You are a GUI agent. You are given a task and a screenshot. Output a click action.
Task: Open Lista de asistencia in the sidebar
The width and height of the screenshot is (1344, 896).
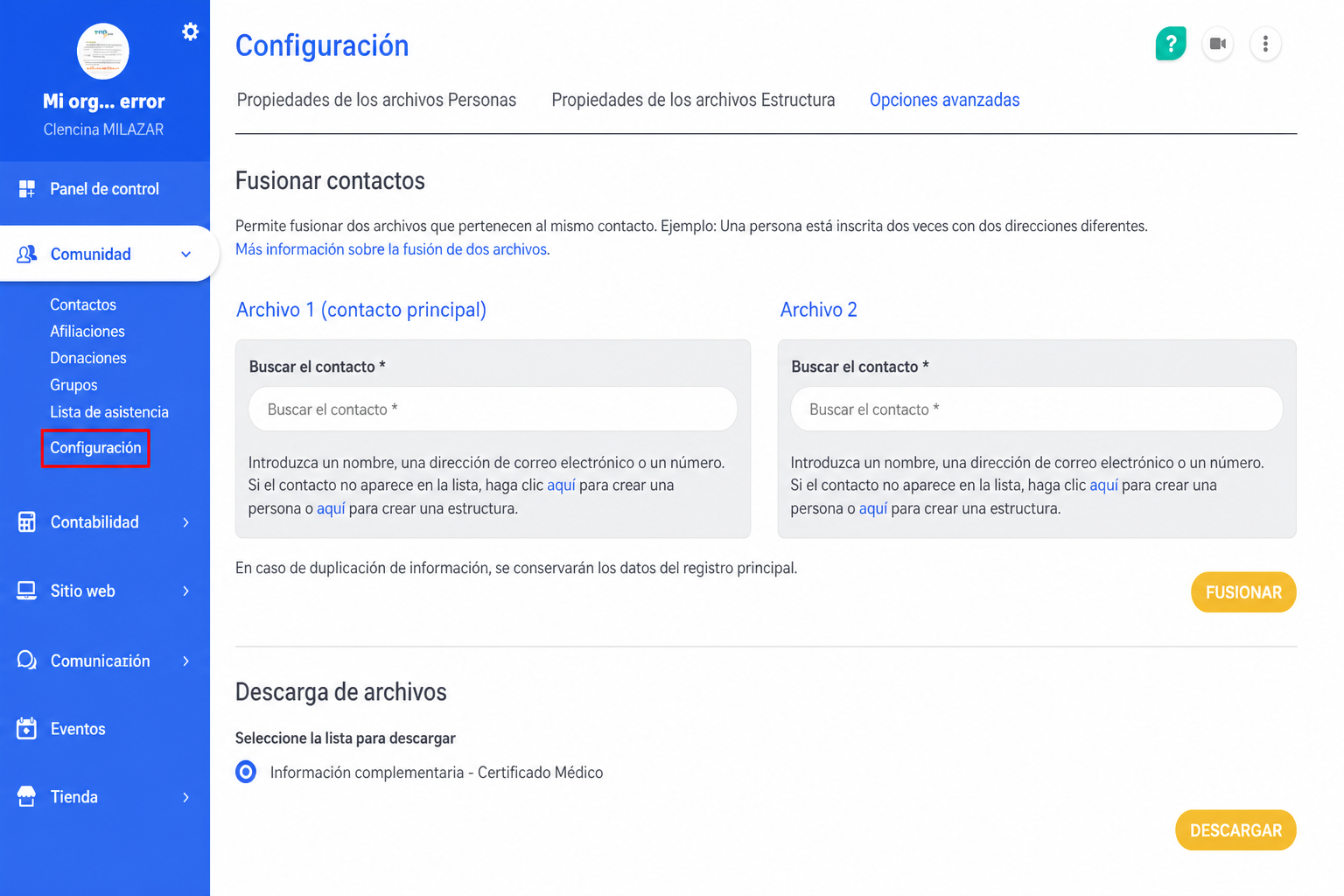[109, 412]
